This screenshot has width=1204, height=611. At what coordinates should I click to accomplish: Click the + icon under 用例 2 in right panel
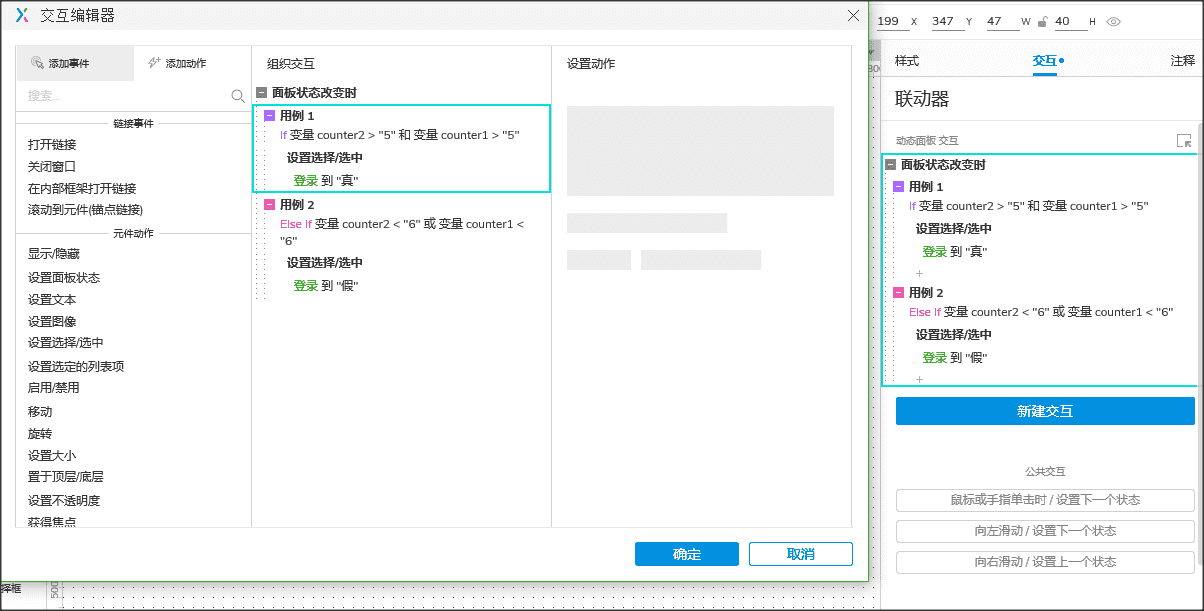click(x=919, y=378)
